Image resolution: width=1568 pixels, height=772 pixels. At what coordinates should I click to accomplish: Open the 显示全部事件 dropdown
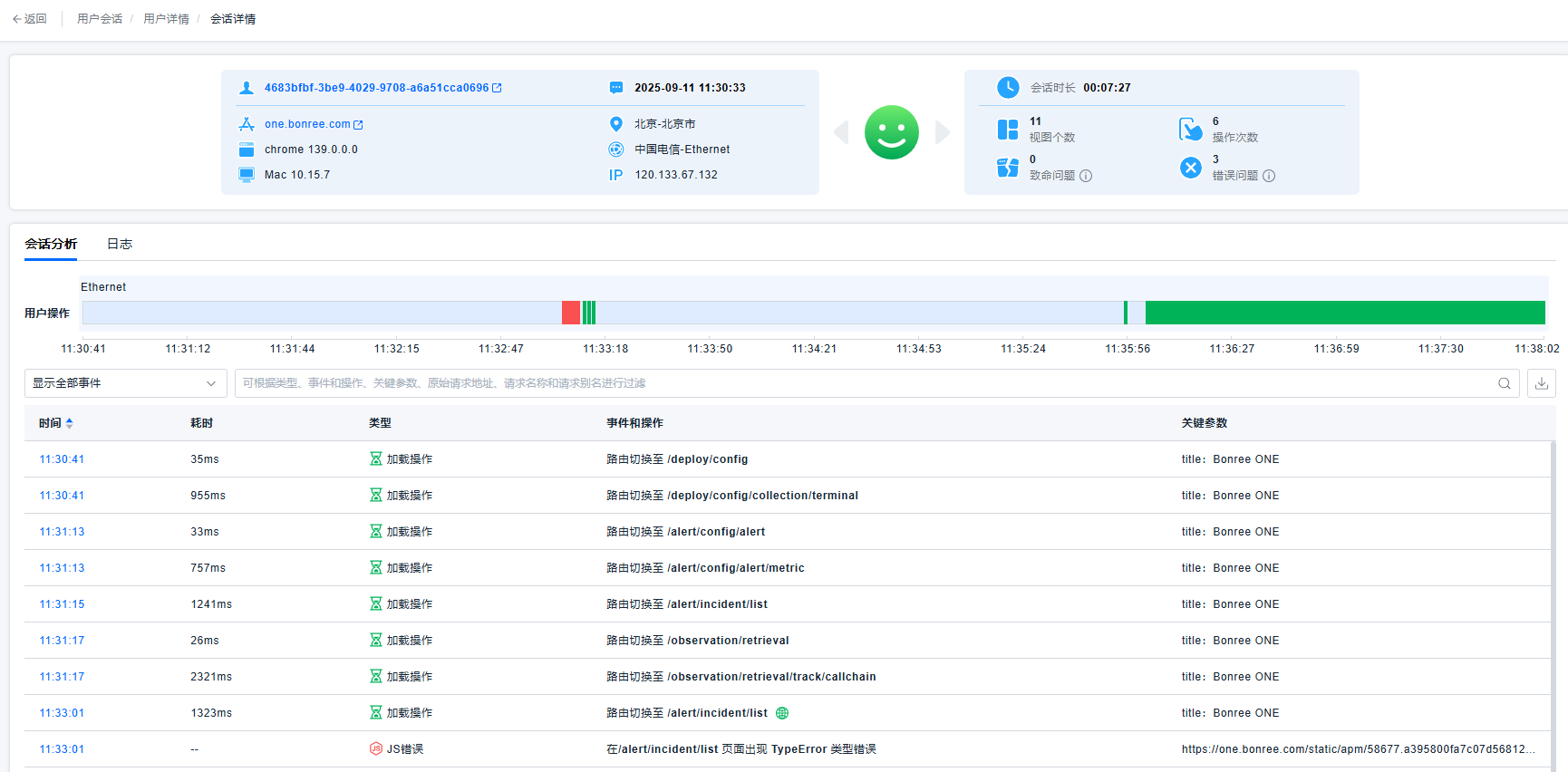(x=124, y=383)
